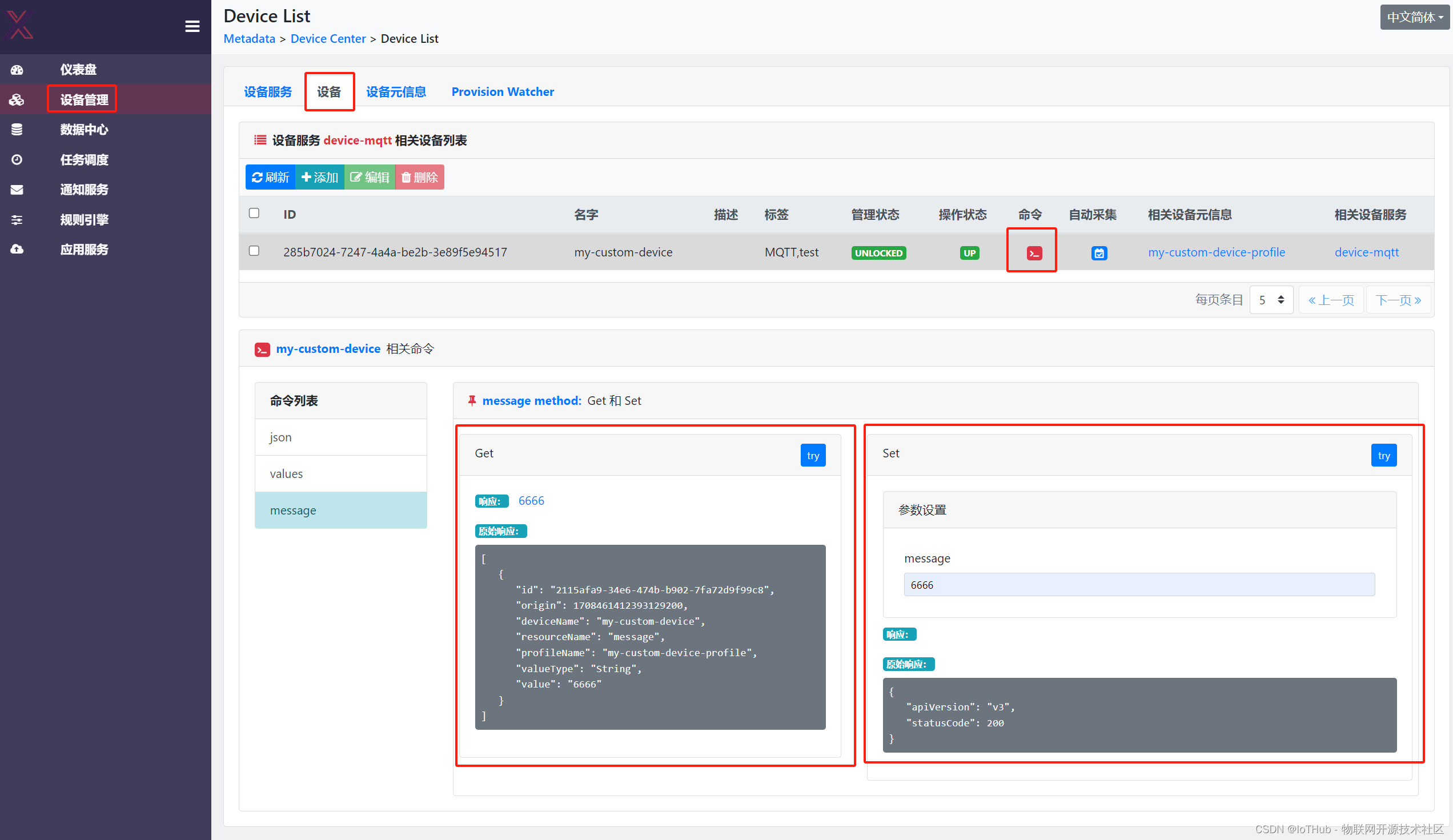Open the 每页条目 page size selector
The width and height of the screenshot is (1453, 840).
[x=1271, y=300]
